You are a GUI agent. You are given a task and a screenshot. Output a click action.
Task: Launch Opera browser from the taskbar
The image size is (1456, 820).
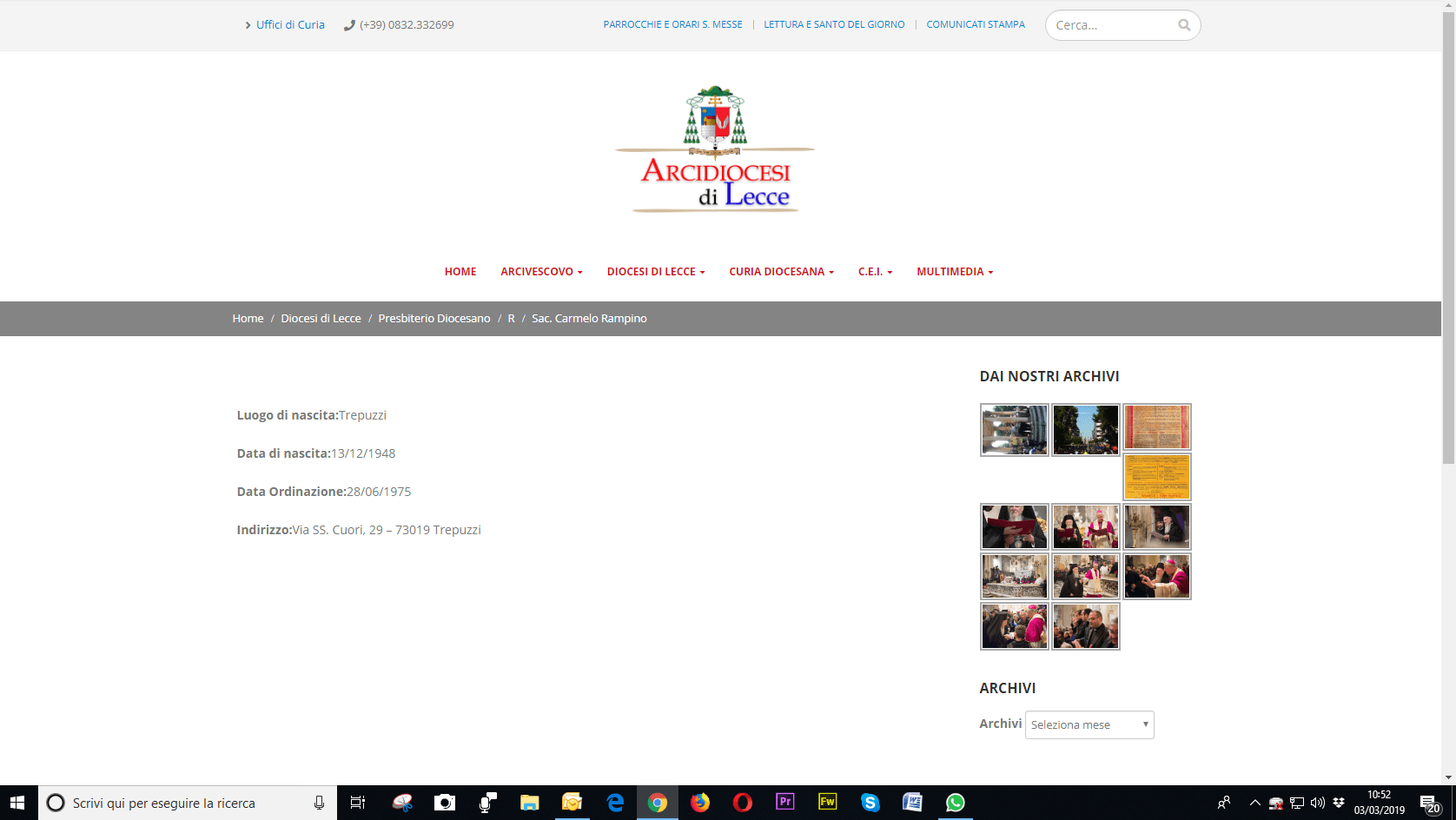pyautogui.click(x=743, y=803)
